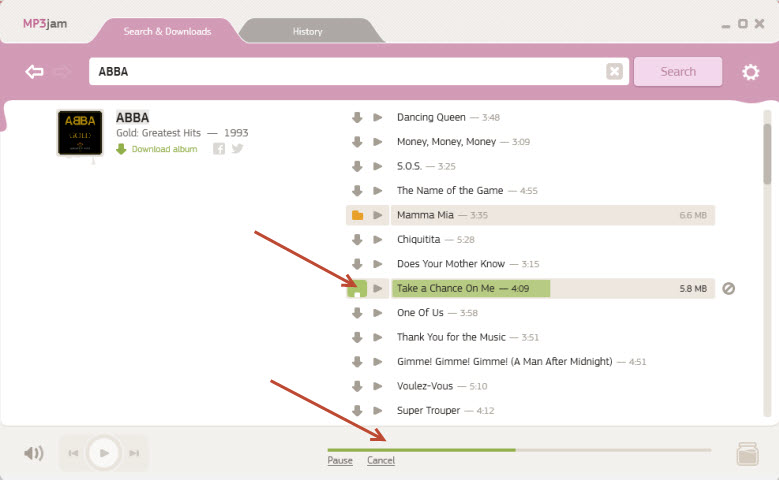This screenshot has height=480, width=779.
Task: Switch to Search & Downloads tab
Action: click(x=167, y=31)
